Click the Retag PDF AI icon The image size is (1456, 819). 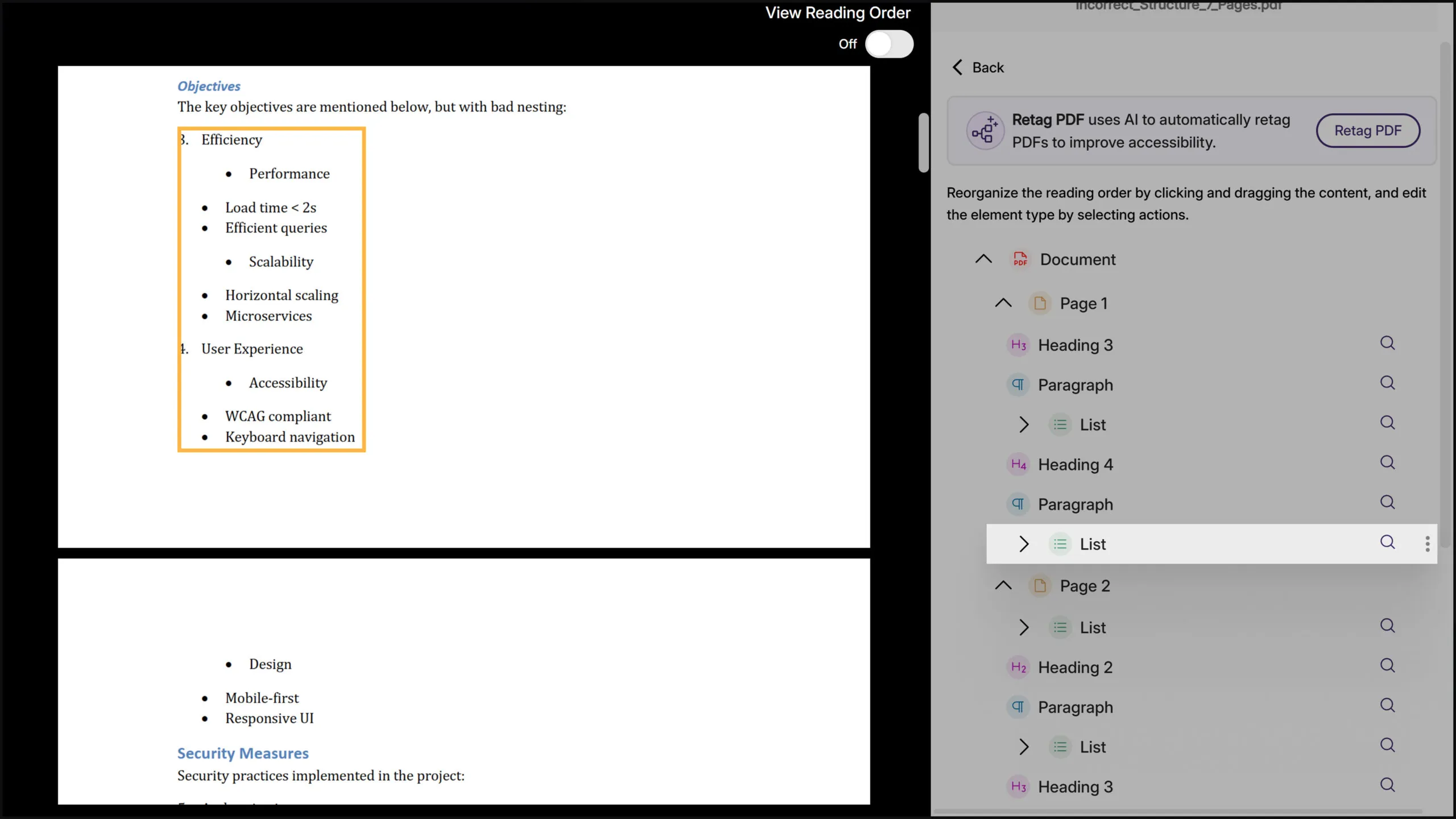(985, 131)
